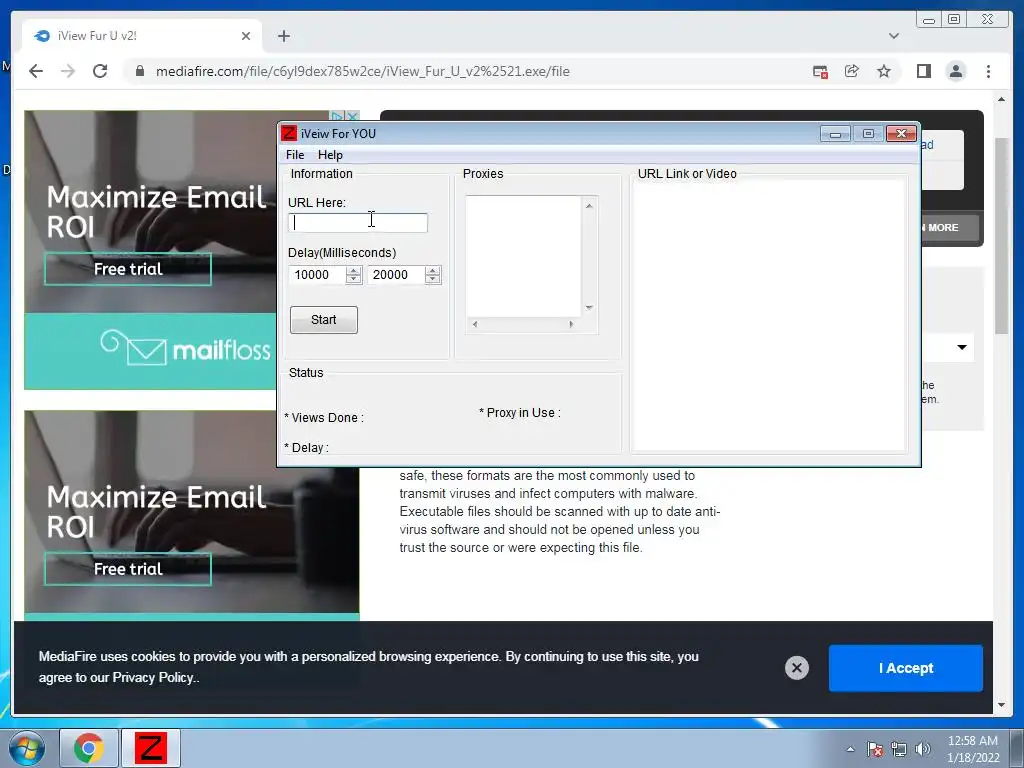Expand the dropdown arrow on MediaFire page
This screenshot has width=1024, height=768.
pyautogui.click(x=962, y=347)
